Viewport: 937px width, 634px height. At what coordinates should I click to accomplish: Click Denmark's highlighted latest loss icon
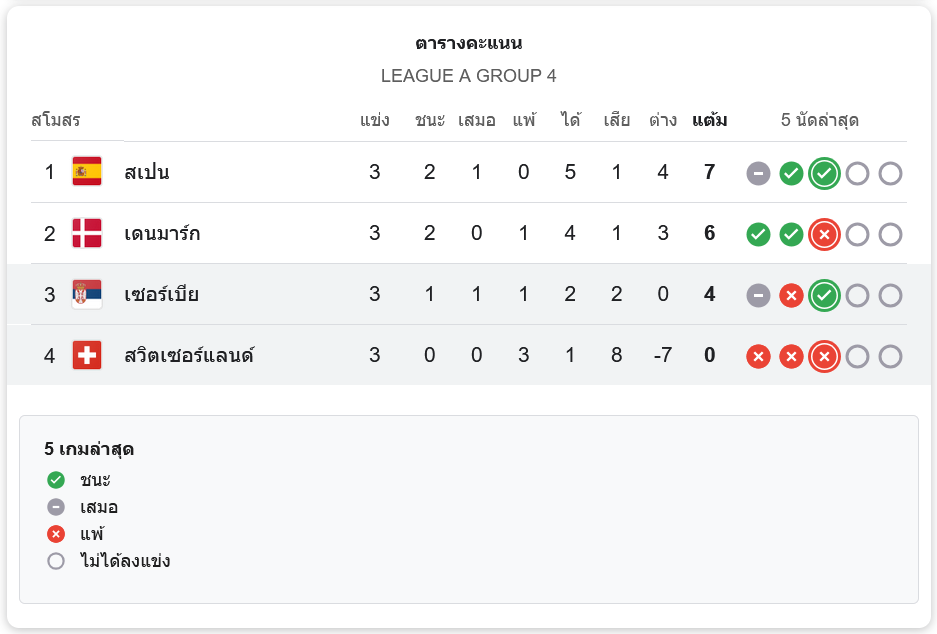824,234
